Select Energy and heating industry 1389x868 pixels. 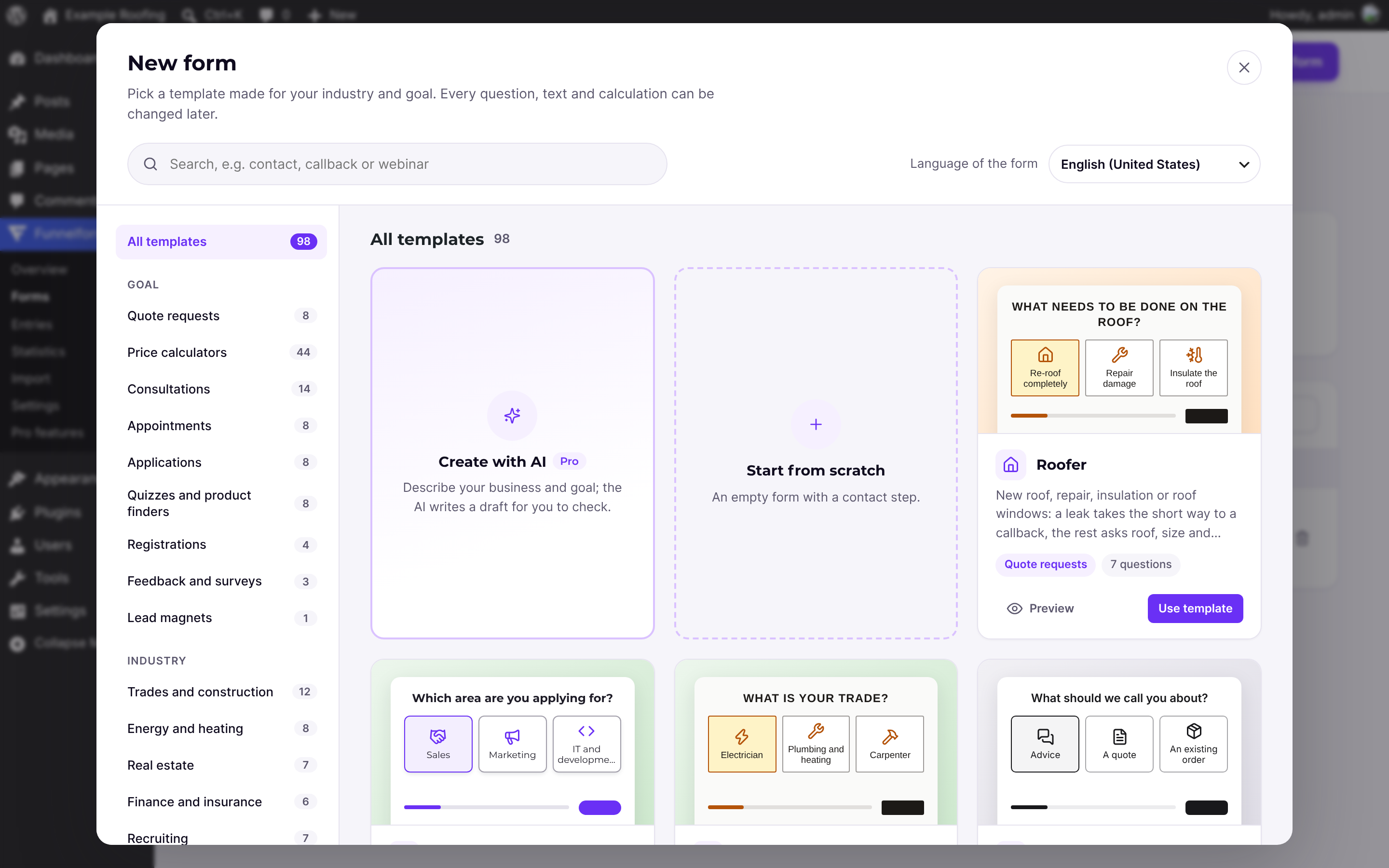(x=221, y=729)
